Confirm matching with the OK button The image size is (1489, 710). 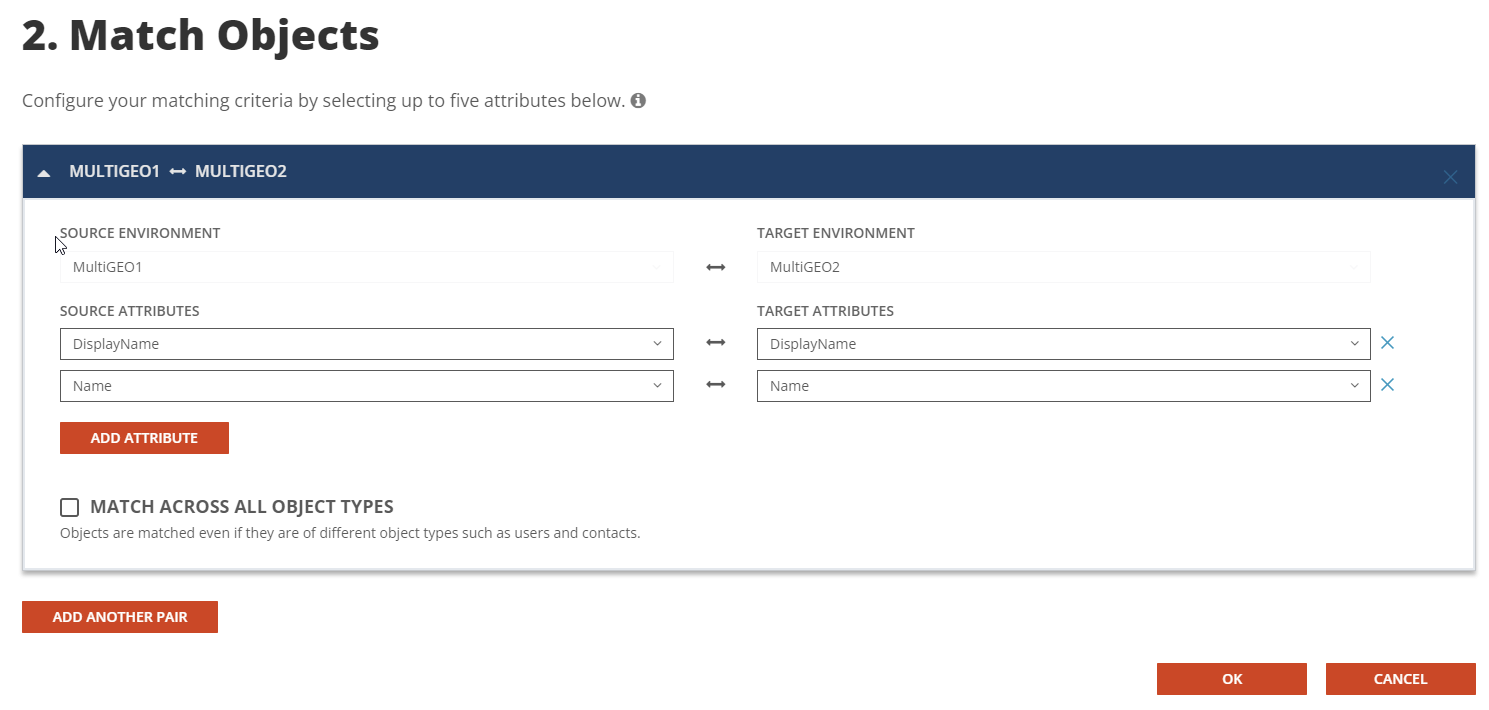[1231, 679]
